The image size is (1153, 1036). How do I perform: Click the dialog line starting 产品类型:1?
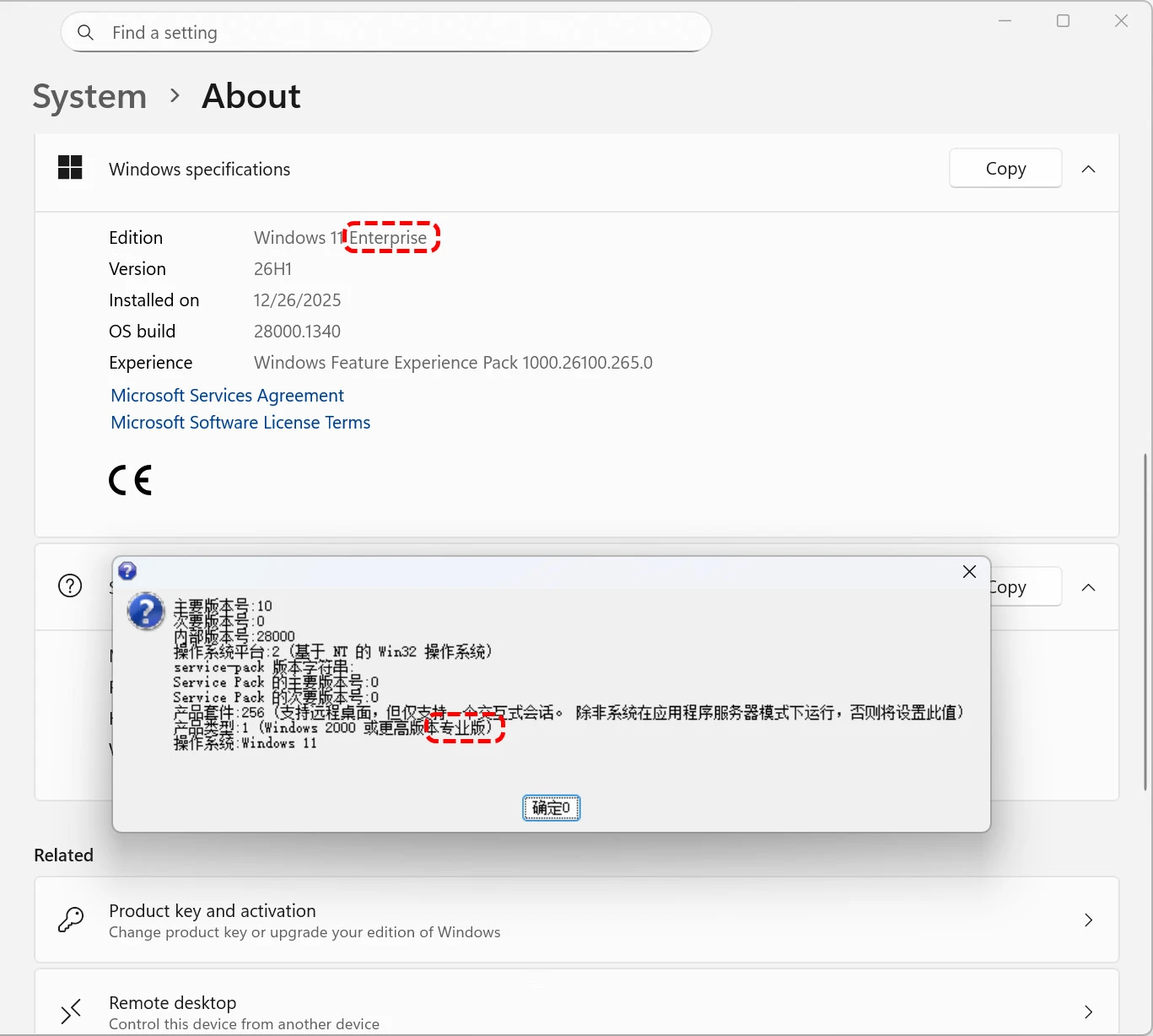tap(332, 727)
